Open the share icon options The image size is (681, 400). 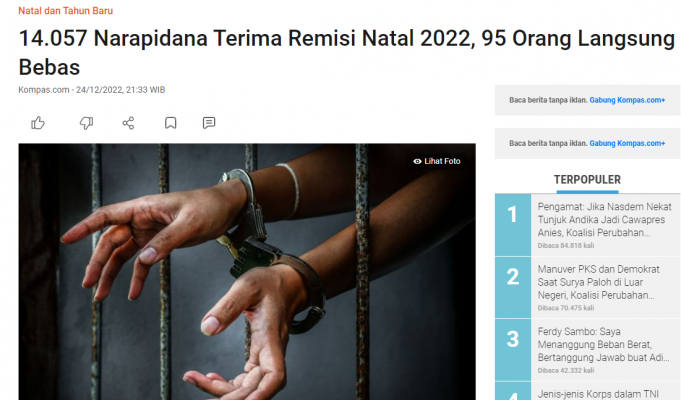click(x=128, y=123)
